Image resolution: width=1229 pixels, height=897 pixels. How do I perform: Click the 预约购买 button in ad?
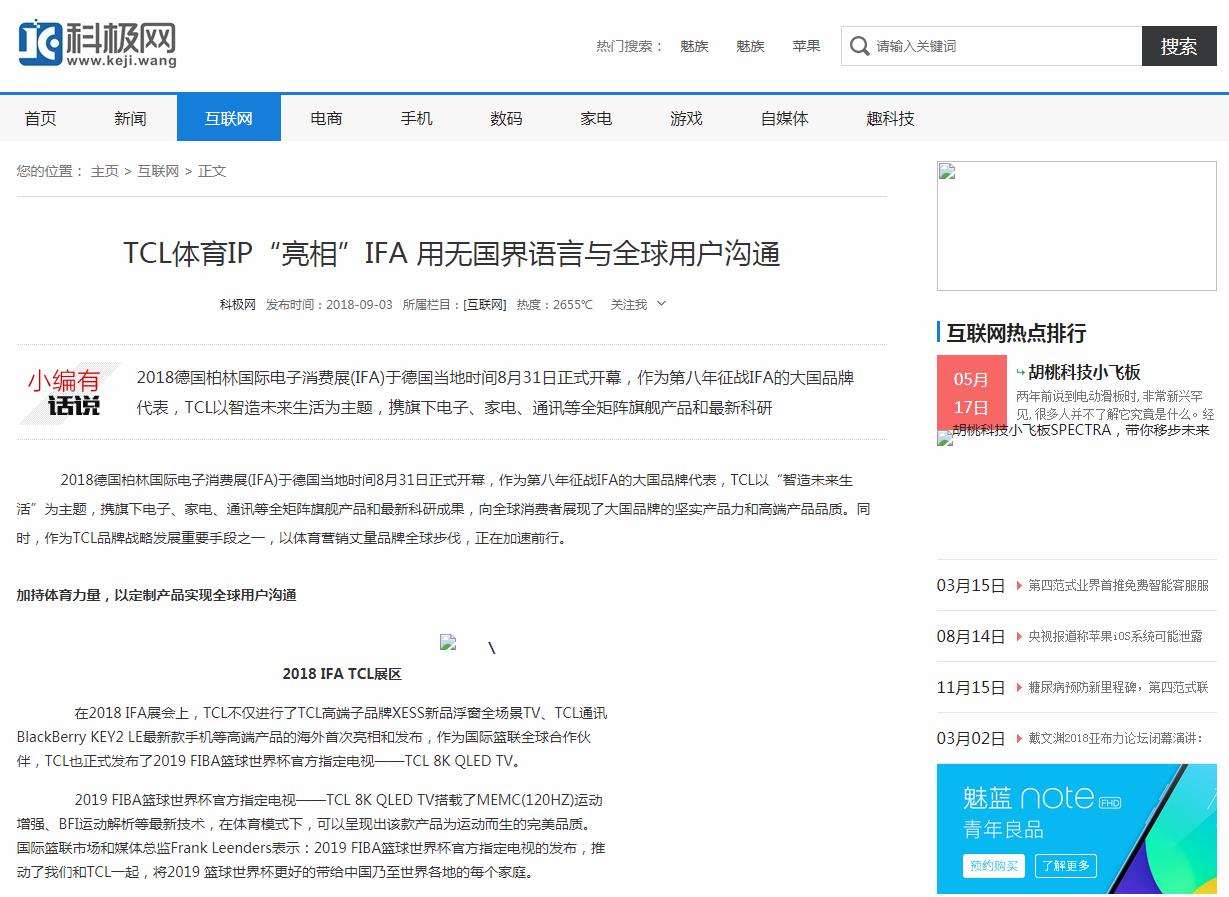[993, 866]
